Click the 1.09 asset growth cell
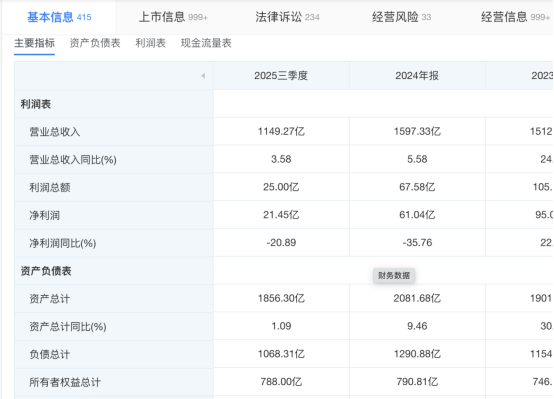 tap(281, 326)
